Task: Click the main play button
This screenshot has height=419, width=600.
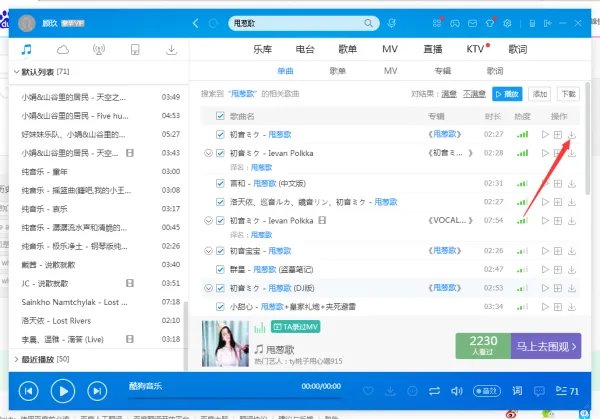Action: coord(63,391)
